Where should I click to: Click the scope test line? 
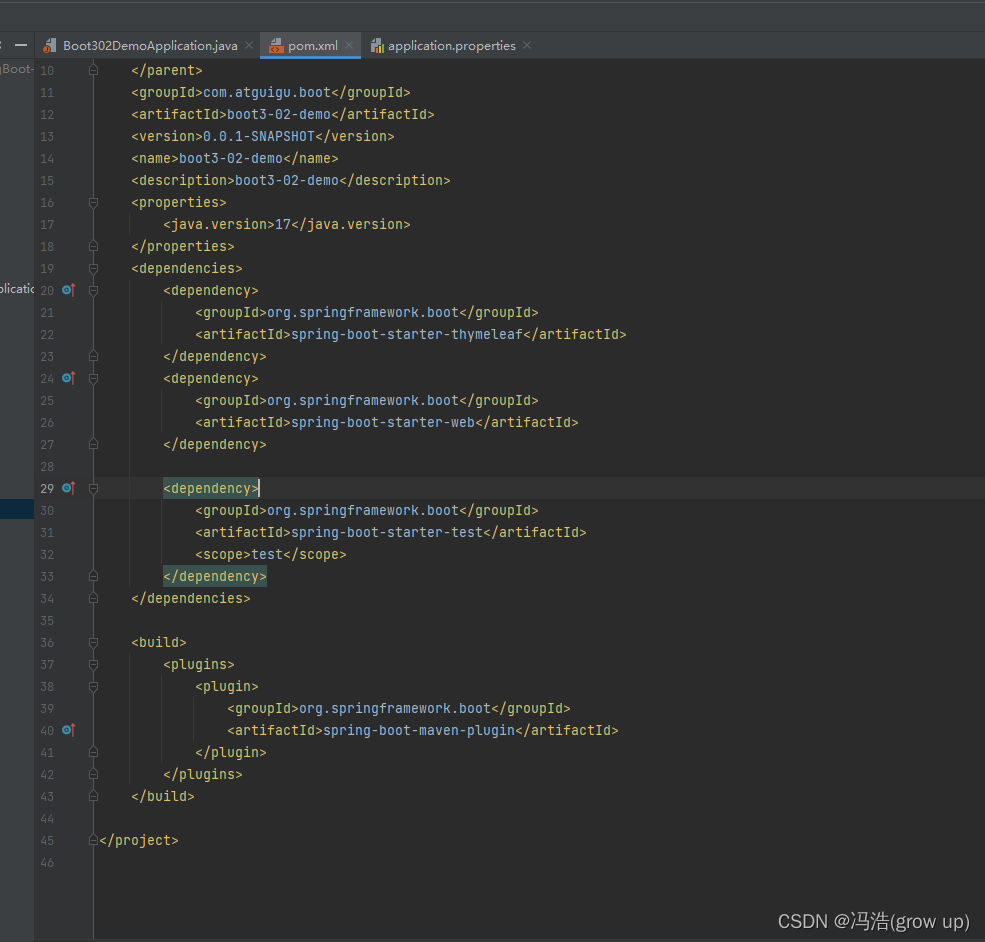[271, 555]
